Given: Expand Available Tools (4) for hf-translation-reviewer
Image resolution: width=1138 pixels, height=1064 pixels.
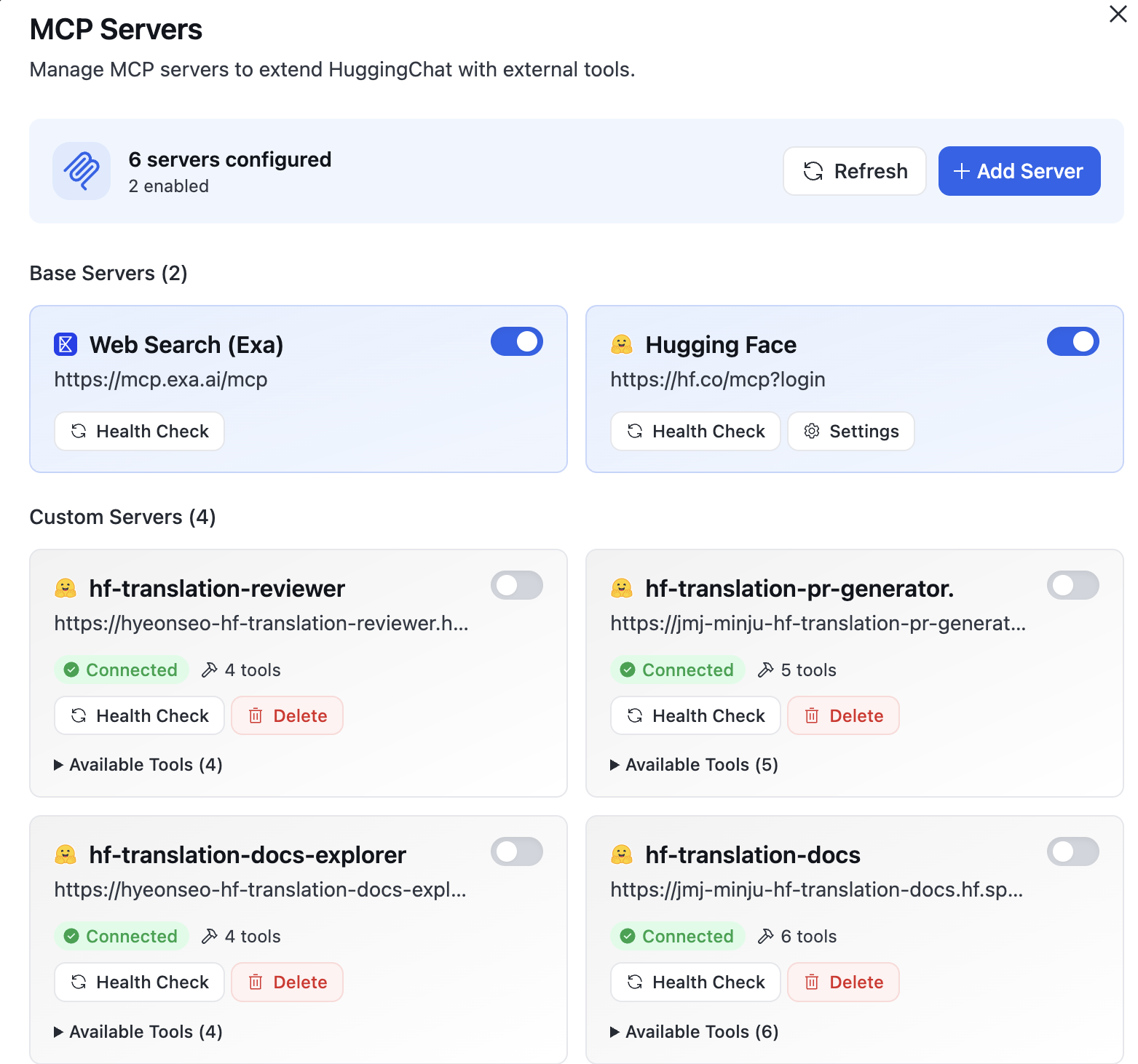Looking at the screenshot, I should pyautogui.click(x=138, y=765).
